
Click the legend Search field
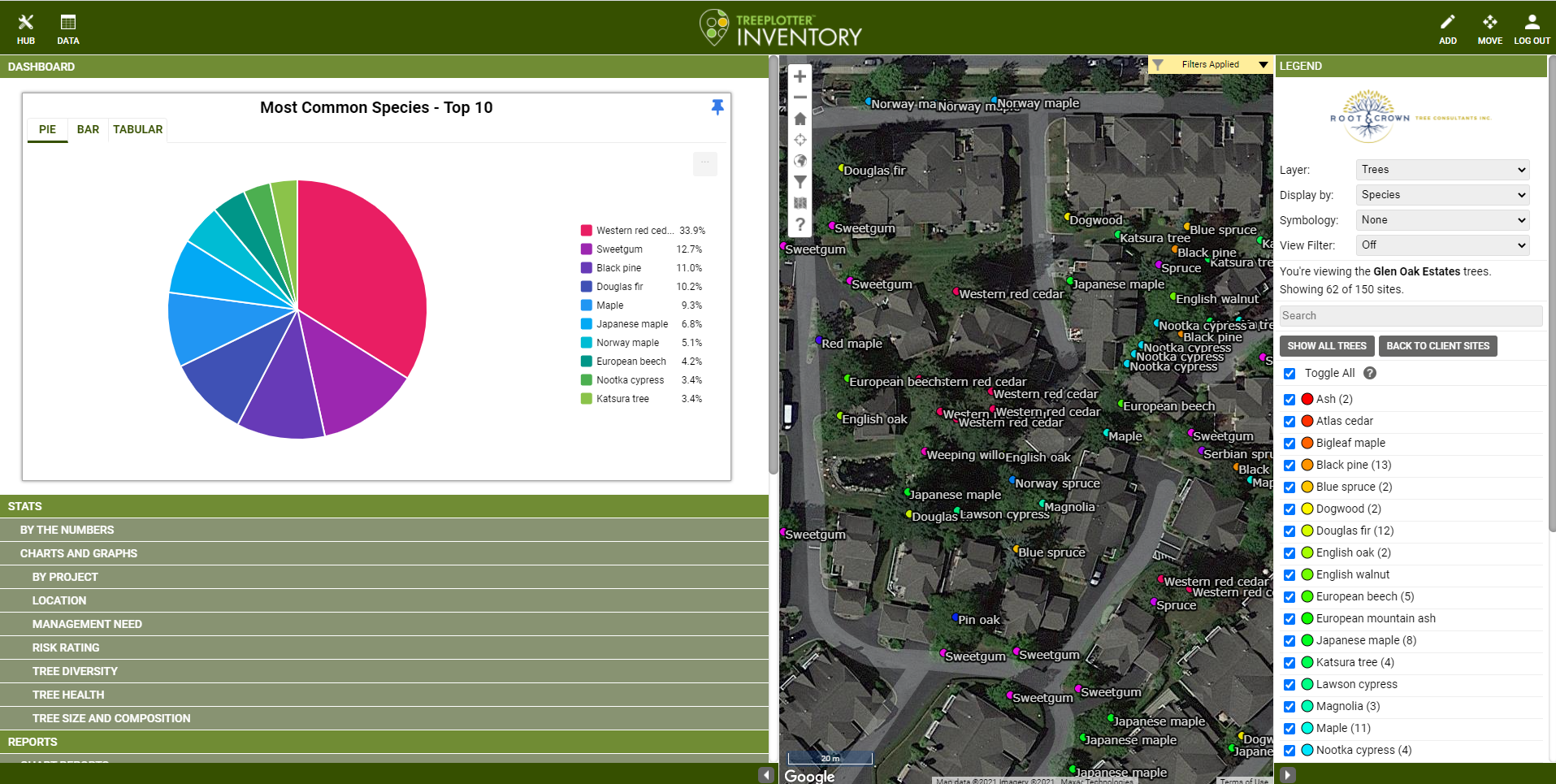(x=1411, y=316)
